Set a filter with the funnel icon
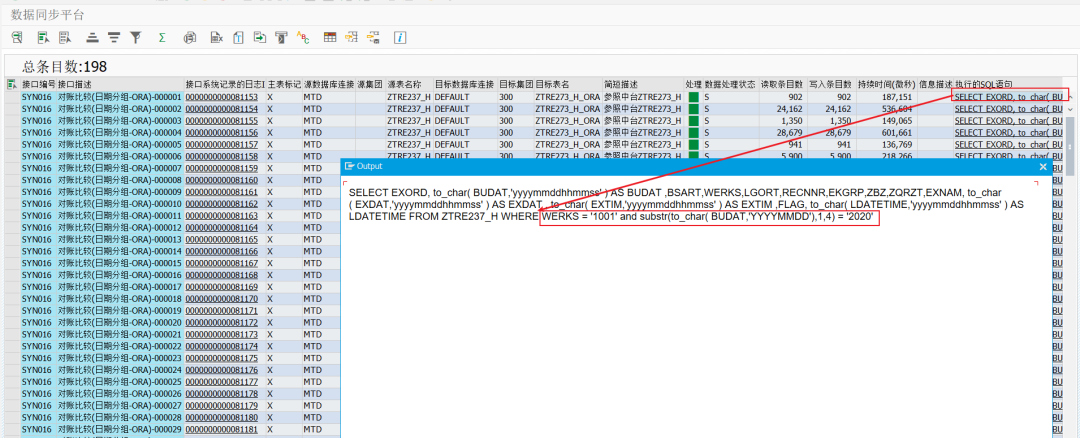1080x438 pixels. click(136, 37)
